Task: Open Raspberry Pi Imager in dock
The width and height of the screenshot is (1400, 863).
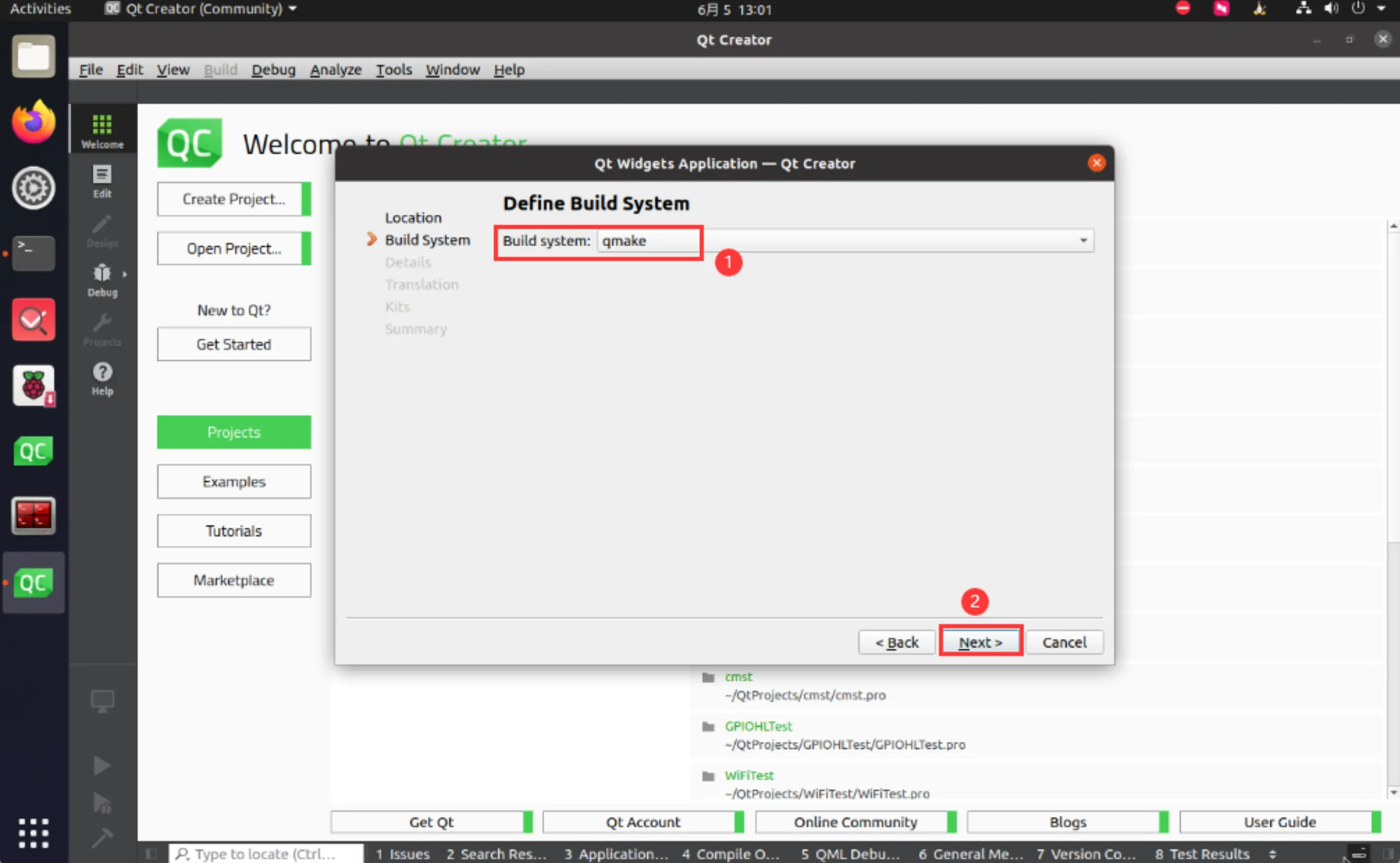Action: [33, 386]
